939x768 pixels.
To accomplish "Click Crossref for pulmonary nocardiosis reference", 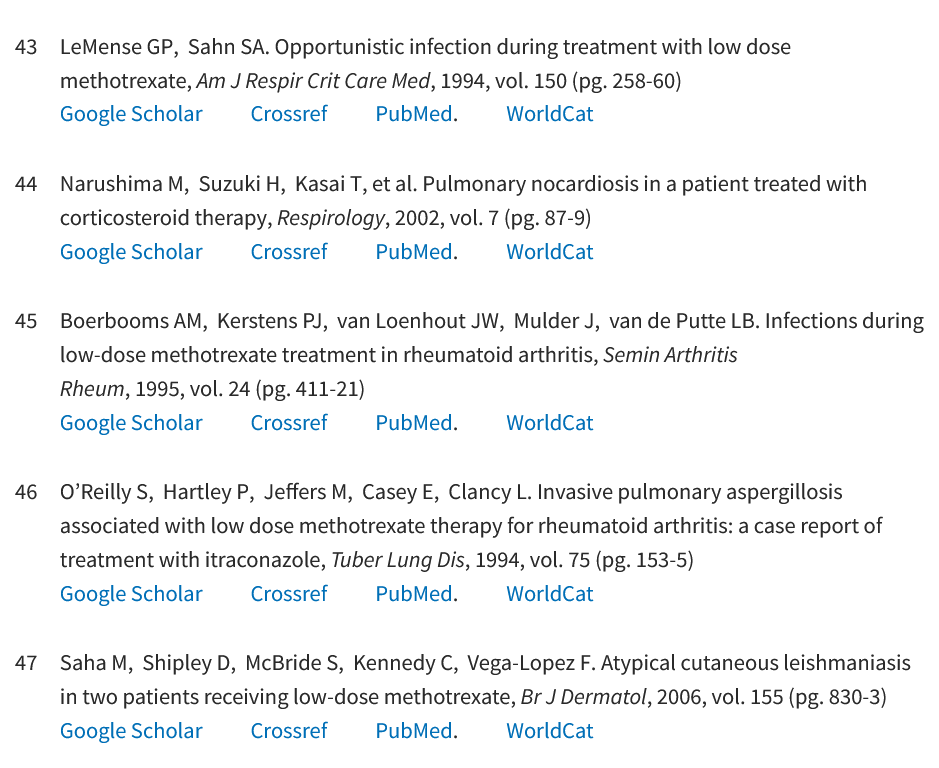I will [x=289, y=252].
